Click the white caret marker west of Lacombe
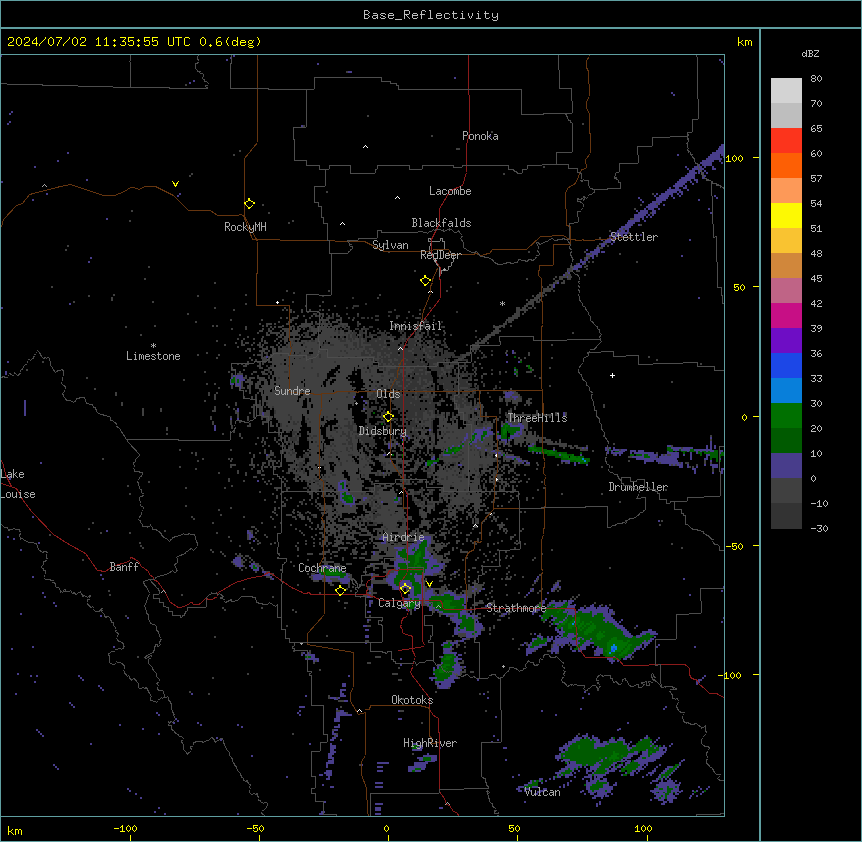Viewport: 862px width, 842px height. click(x=397, y=198)
